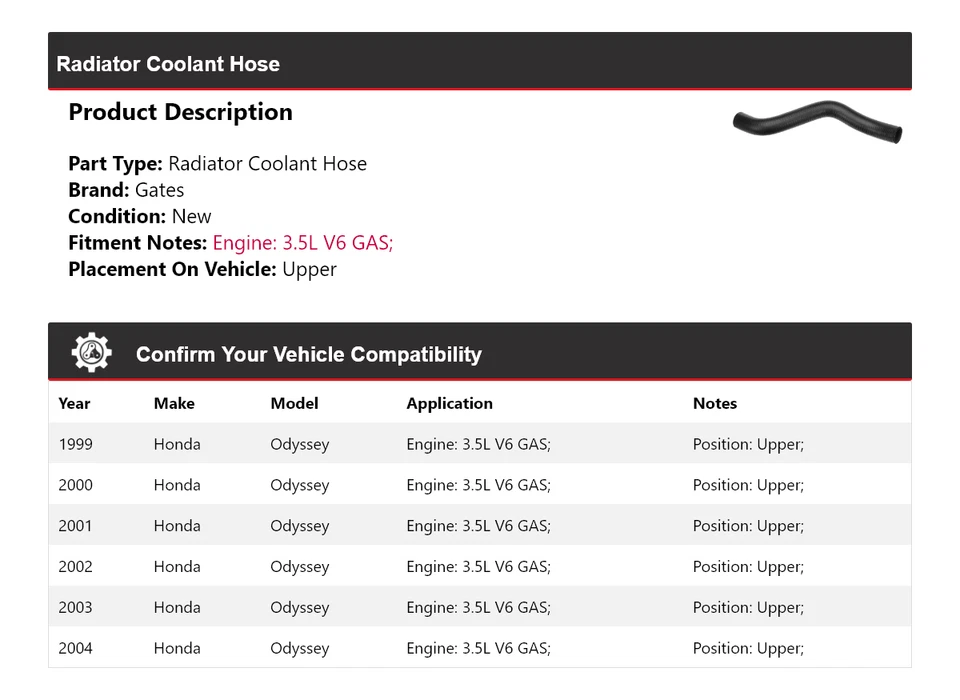Click the 2001 year cell
This screenshot has height=700, width=960.
[x=75, y=527]
